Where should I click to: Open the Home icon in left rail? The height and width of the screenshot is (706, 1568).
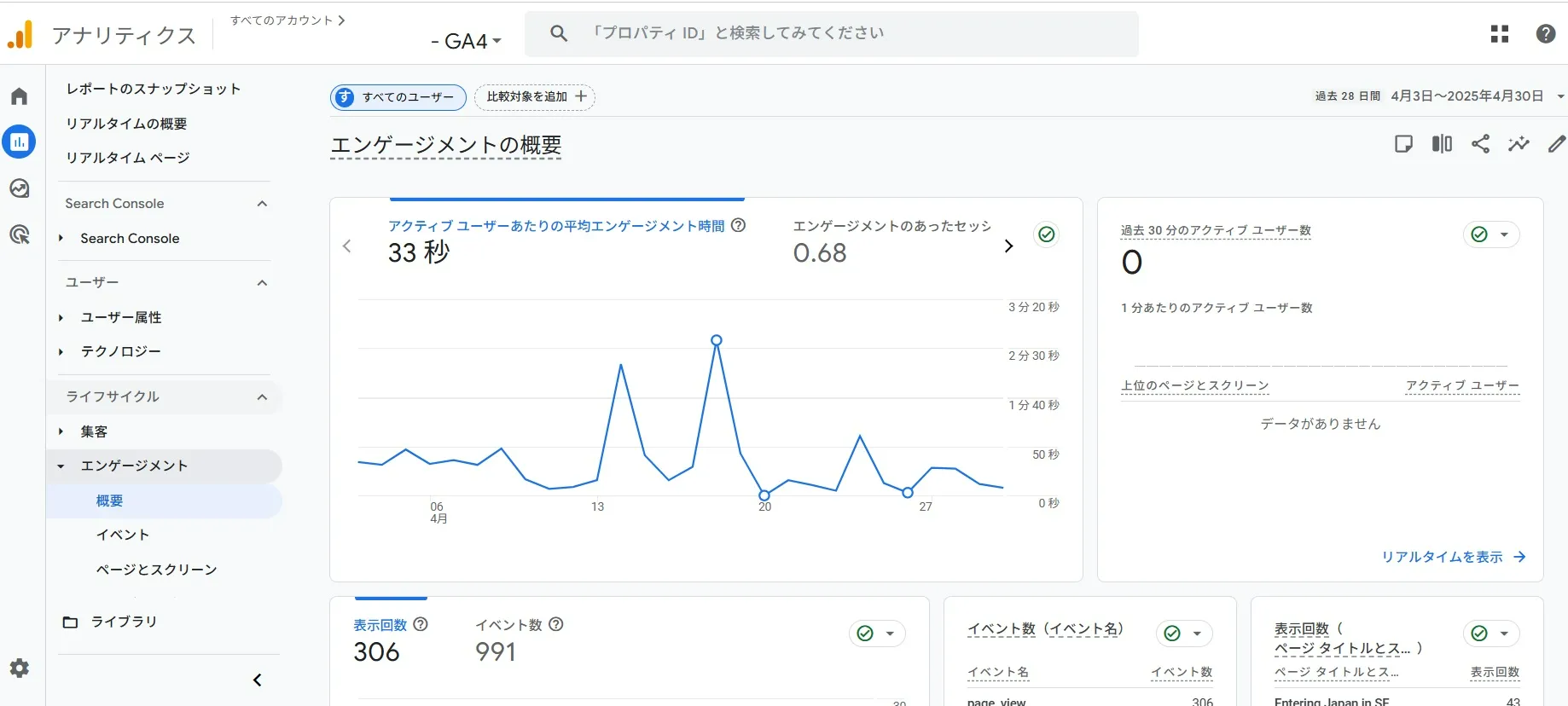(x=19, y=96)
